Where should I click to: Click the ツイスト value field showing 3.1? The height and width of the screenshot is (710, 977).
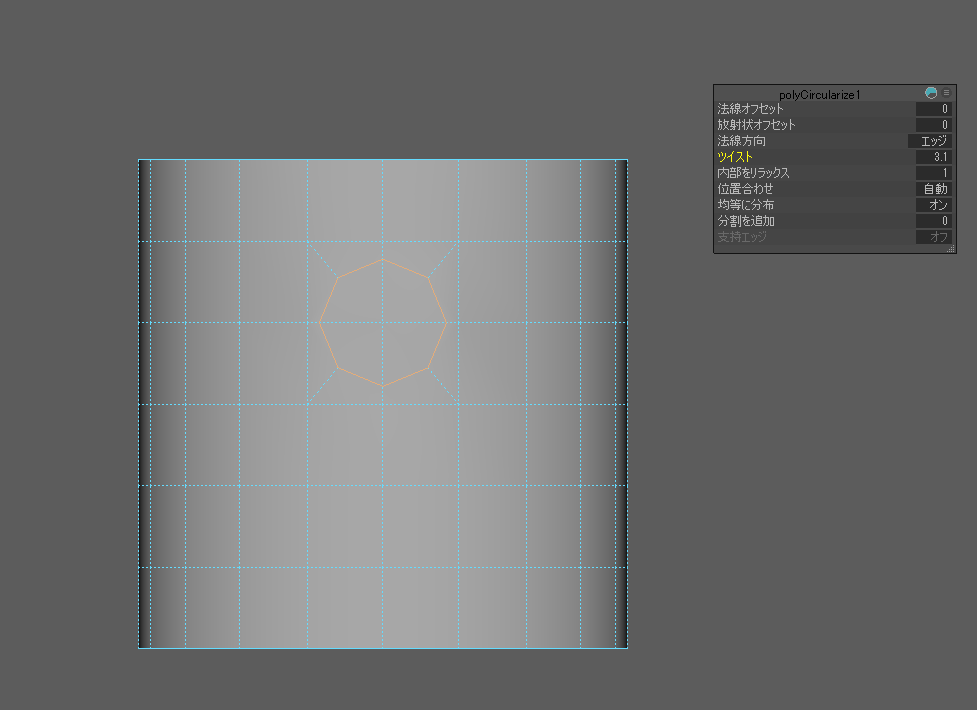[933, 157]
